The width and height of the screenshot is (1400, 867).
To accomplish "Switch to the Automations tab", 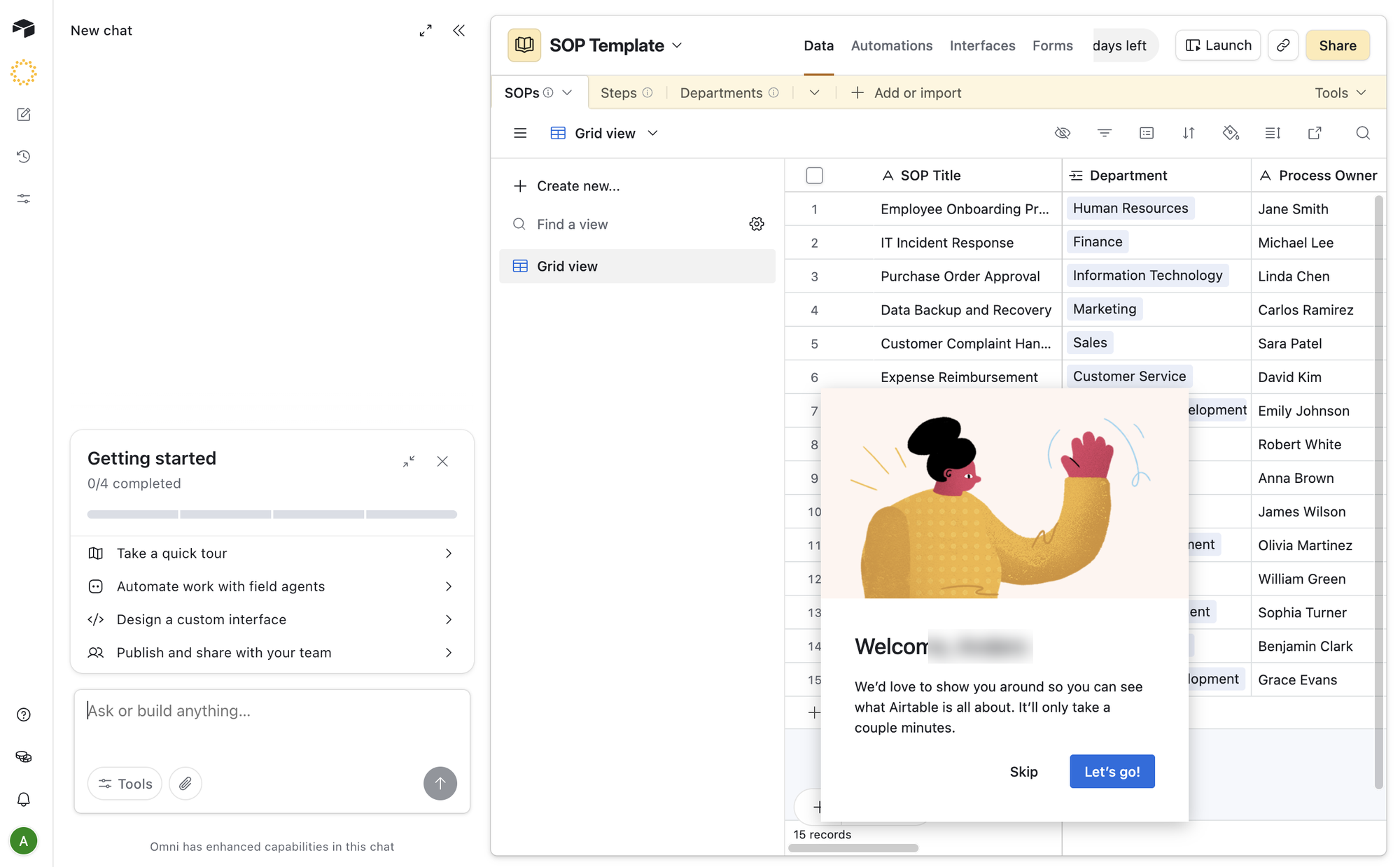I will coord(891,45).
